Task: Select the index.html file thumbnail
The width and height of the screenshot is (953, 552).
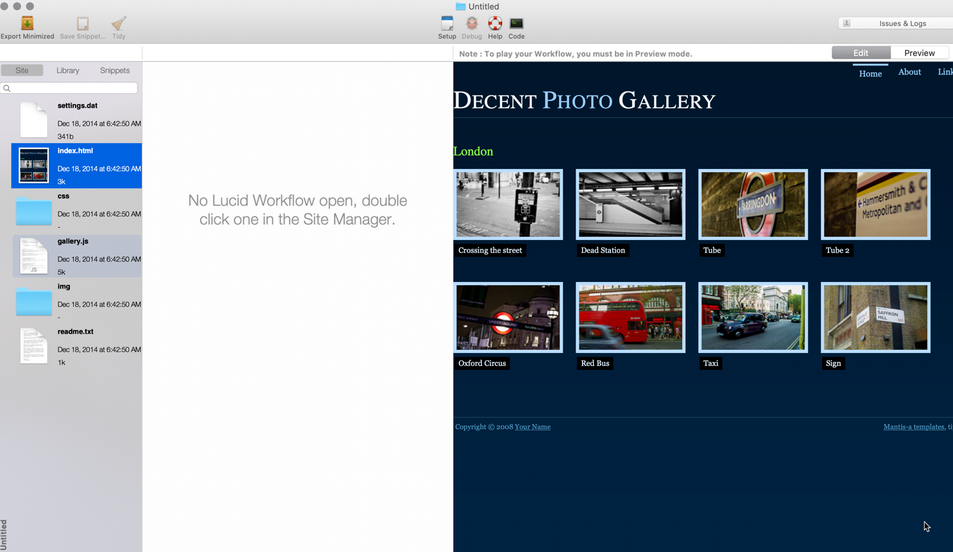Action: coord(33,165)
